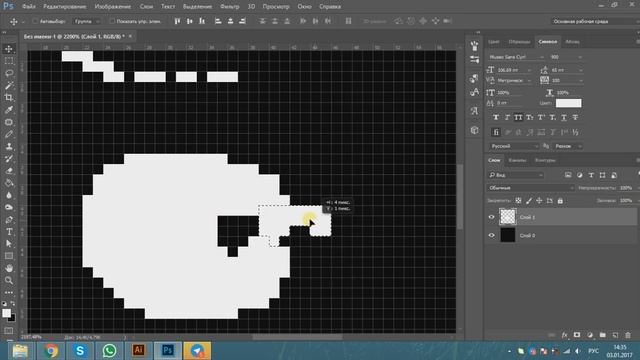The height and width of the screenshot is (360, 640).
Task: Hide layer Слой 1 with its eye icon
Action: tap(491, 217)
